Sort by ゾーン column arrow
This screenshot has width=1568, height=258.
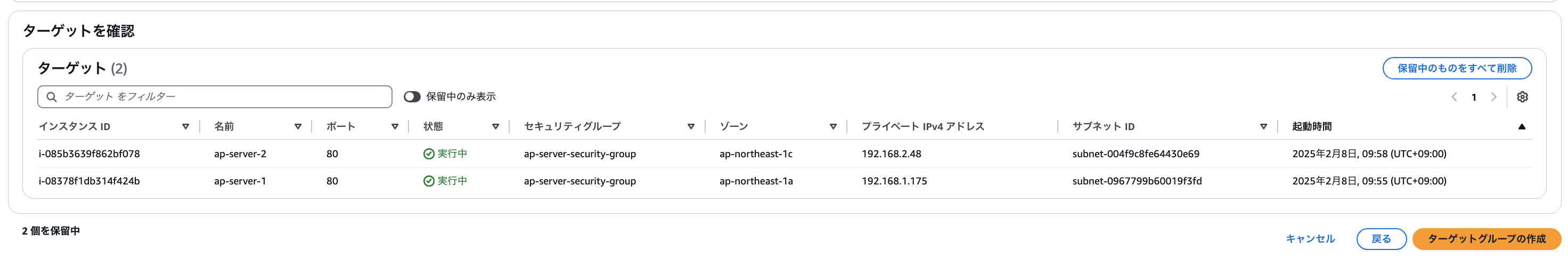click(x=834, y=126)
